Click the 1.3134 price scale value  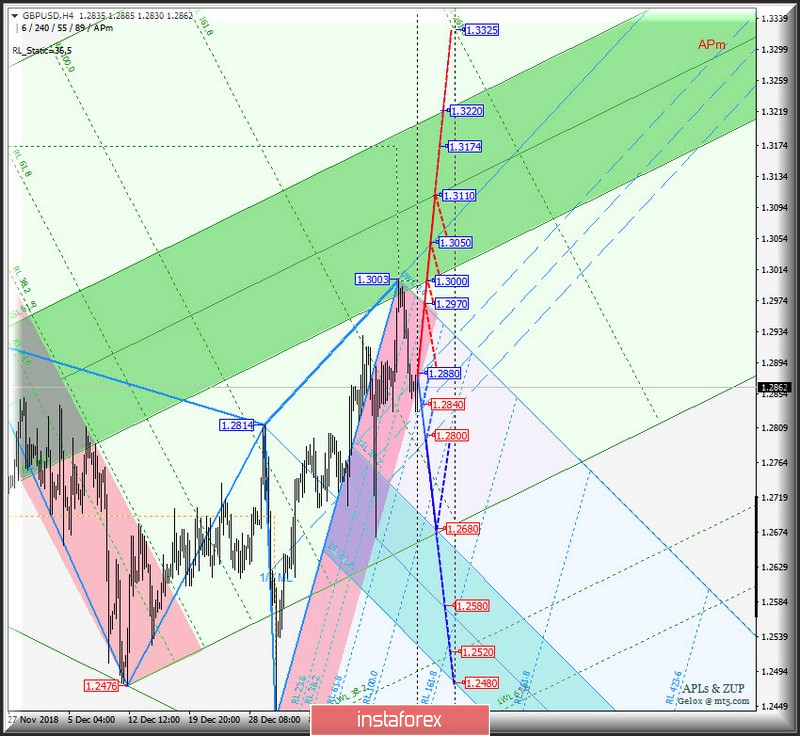coord(774,176)
